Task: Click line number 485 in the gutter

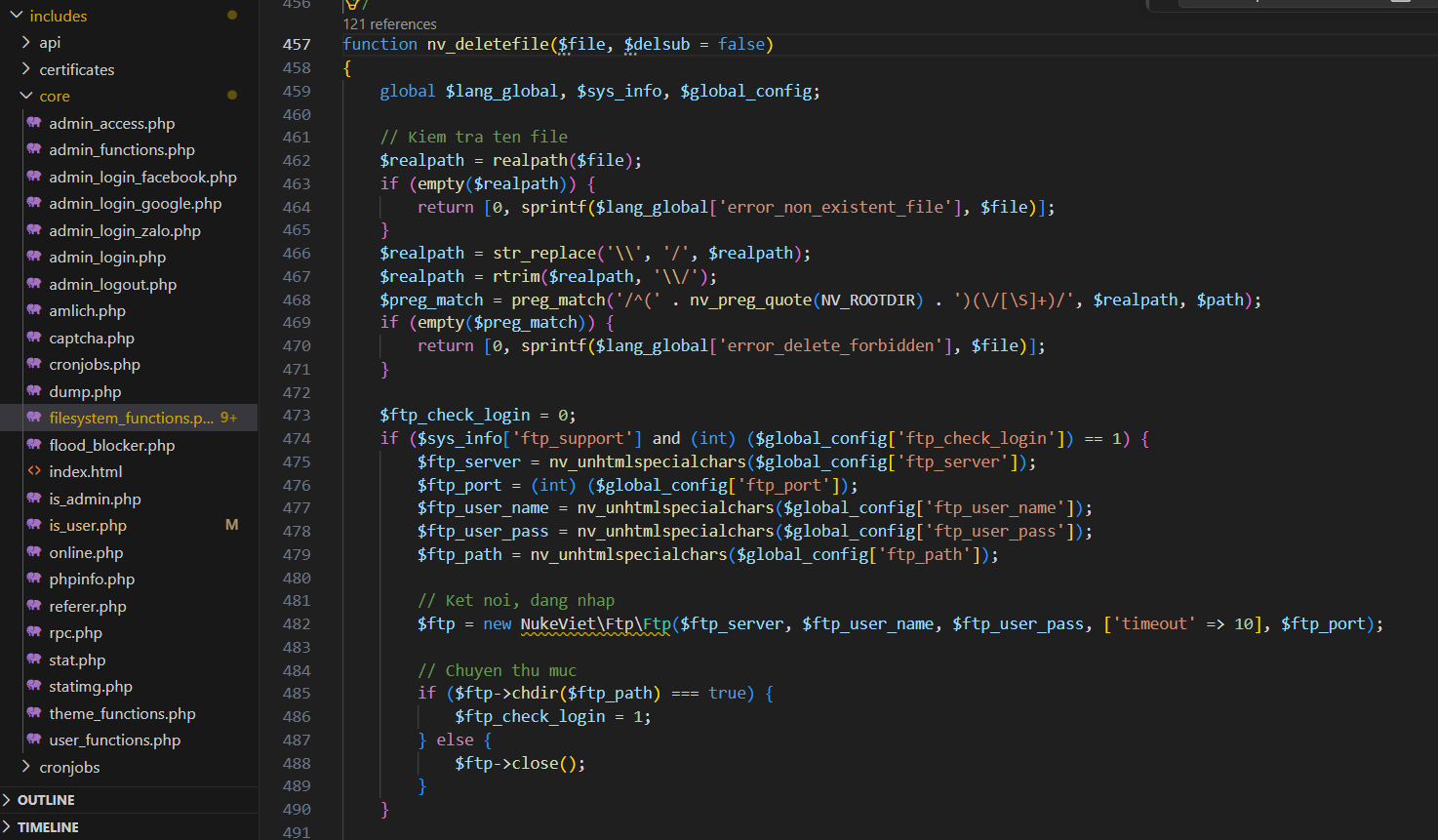Action: pos(297,693)
